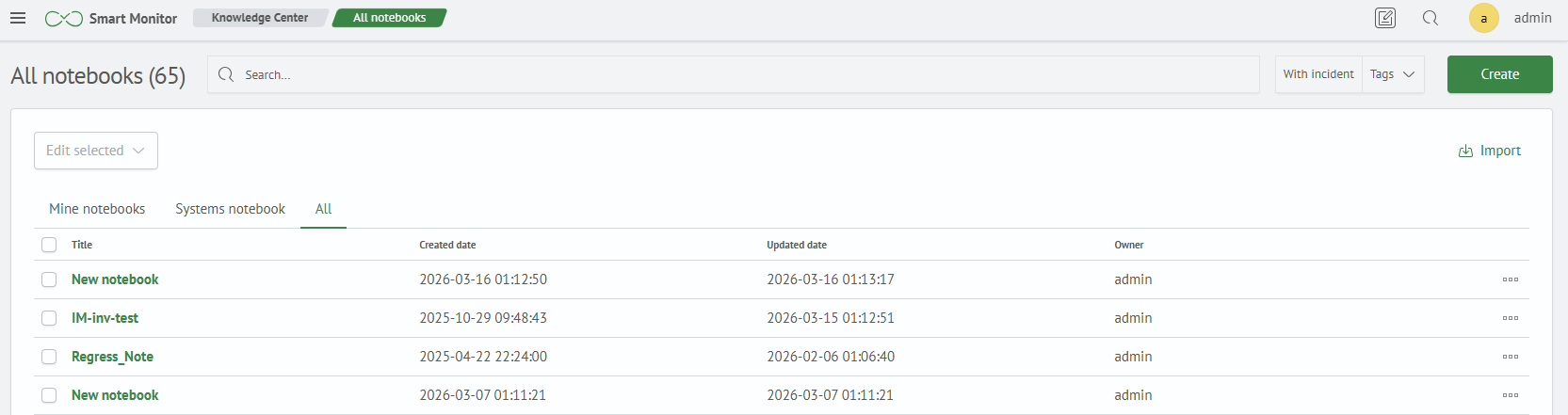Sort by Title column header
The height and width of the screenshot is (415, 1568).
pyautogui.click(x=82, y=245)
